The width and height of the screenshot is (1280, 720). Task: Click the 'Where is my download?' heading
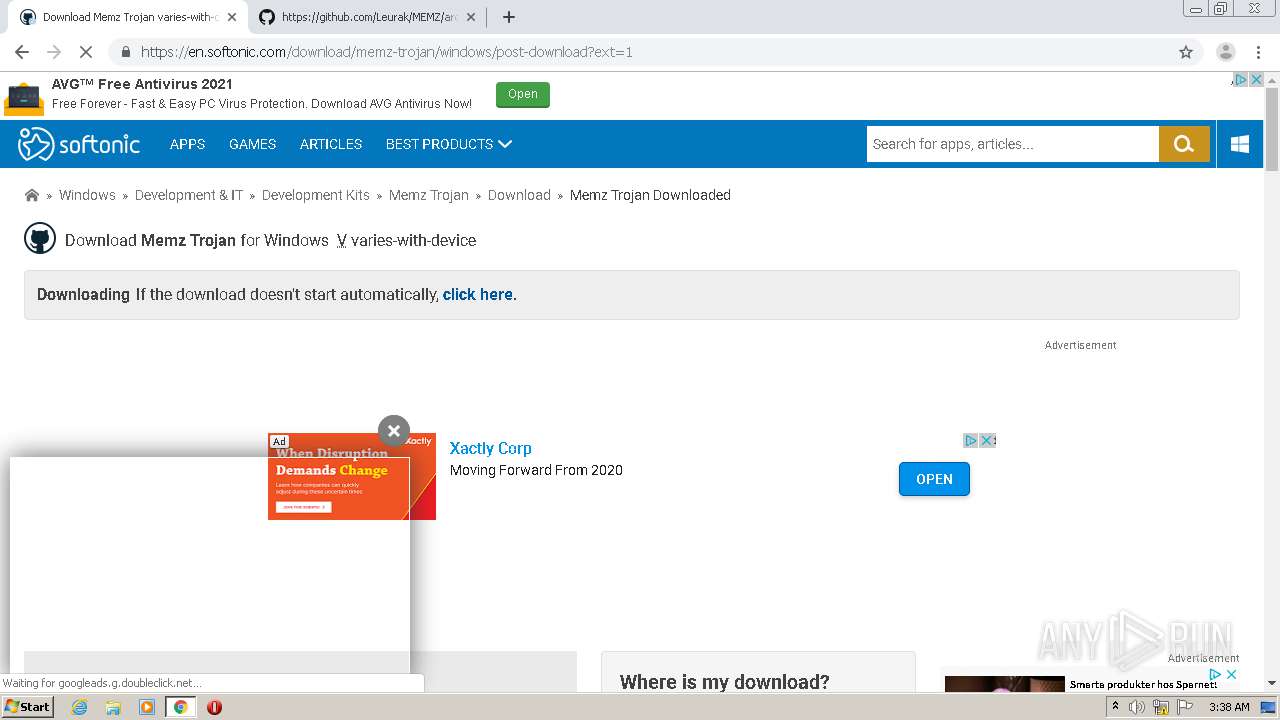(724, 682)
